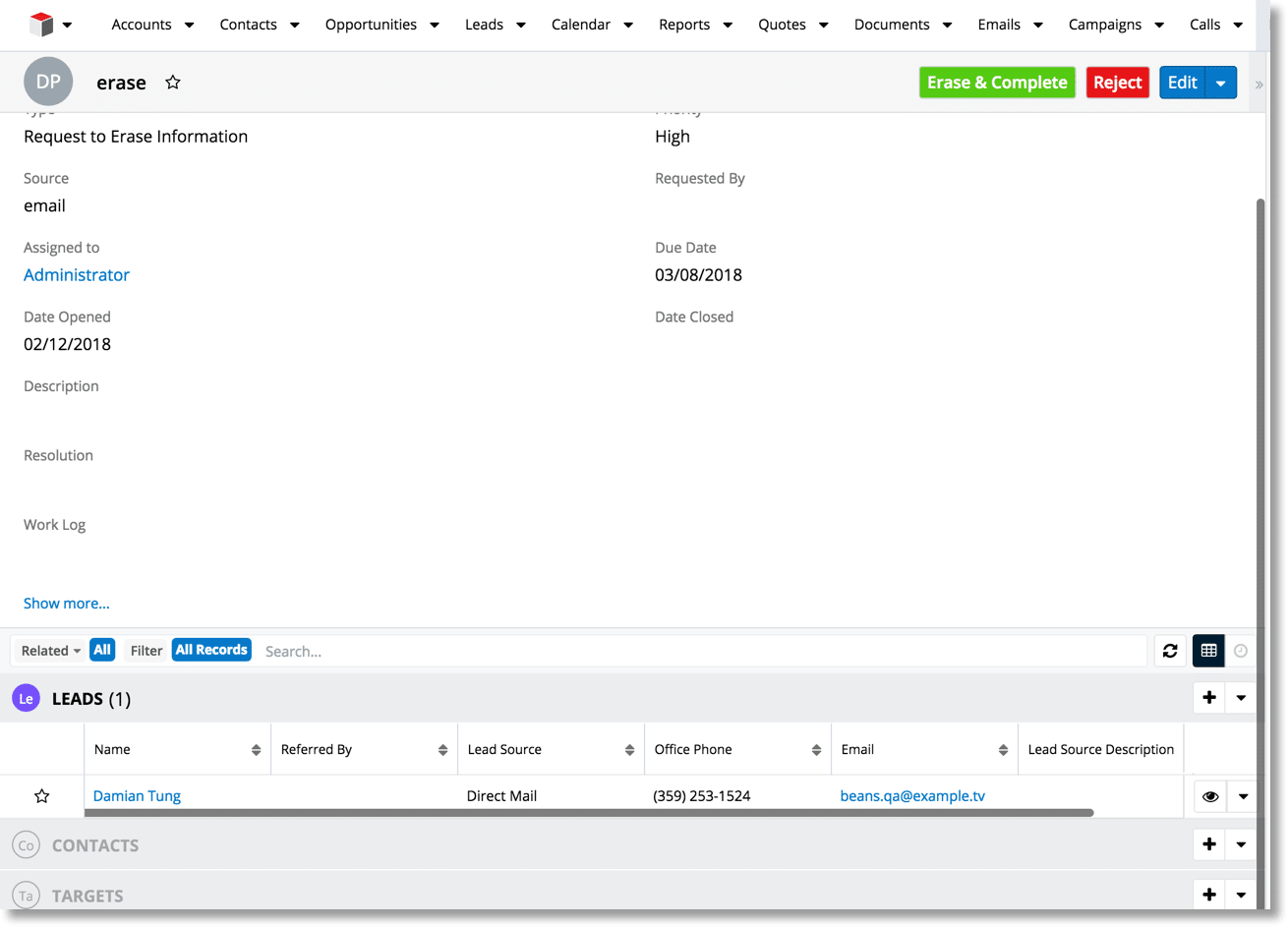Open the Edit button dropdown arrow

coord(1222,83)
